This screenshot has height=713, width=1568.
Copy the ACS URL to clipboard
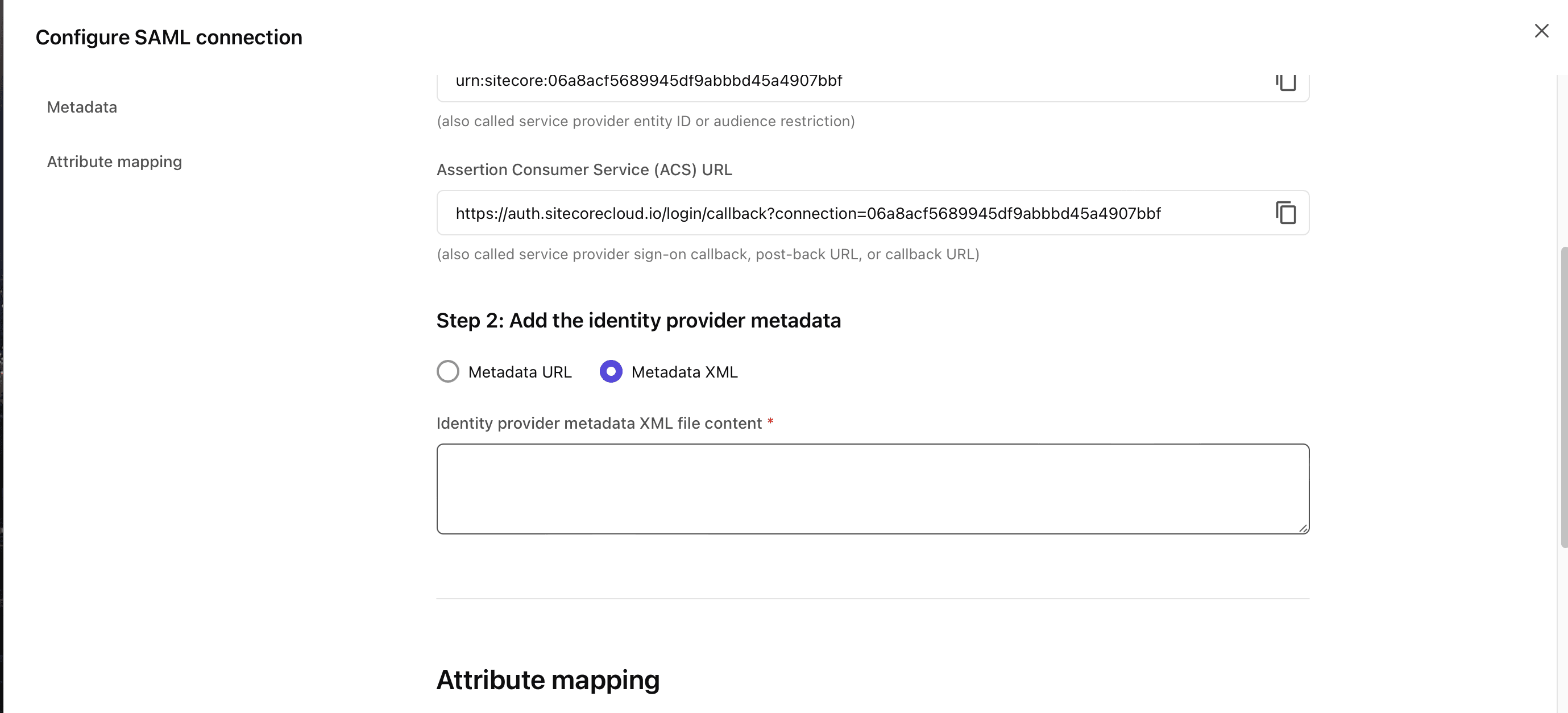click(x=1285, y=213)
